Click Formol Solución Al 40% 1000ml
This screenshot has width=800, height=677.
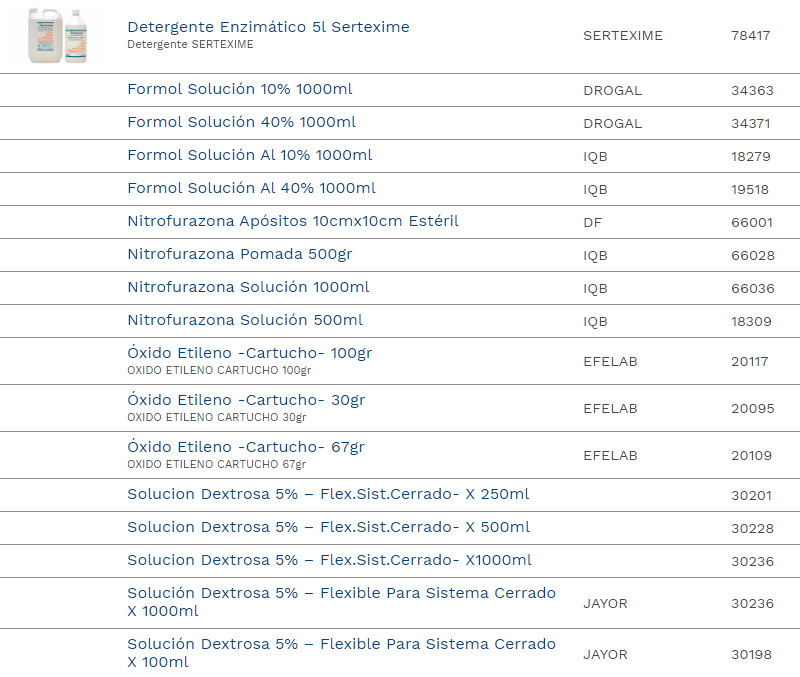coord(251,188)
